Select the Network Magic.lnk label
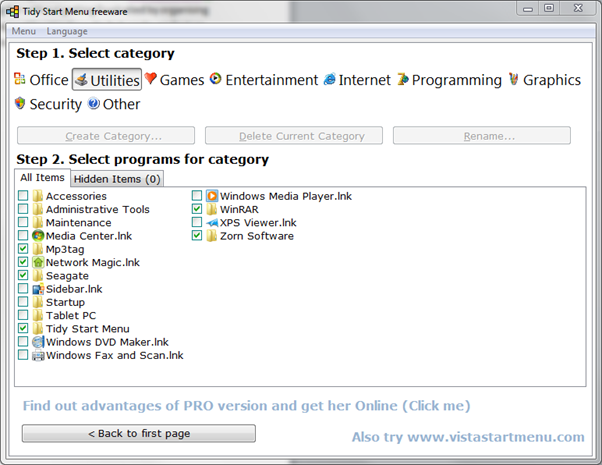This screenshot has width=602, height=465. tap(93, 262)
